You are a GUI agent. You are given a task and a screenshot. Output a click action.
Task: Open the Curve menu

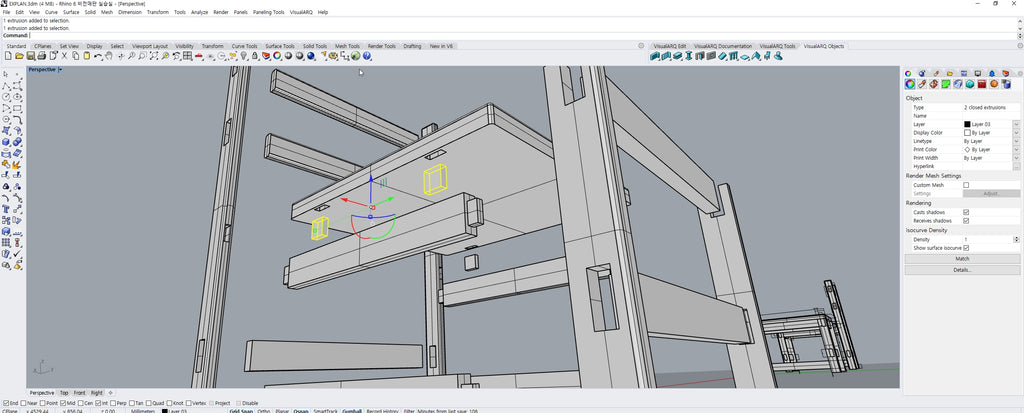(x=51, y=12)
